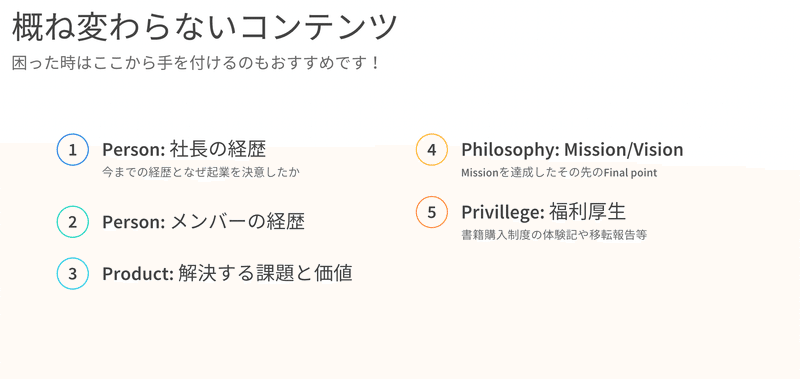Click the word 'Product:' in item 3
800x379 pixels.
pyautogui.click(x=138, y=274)
